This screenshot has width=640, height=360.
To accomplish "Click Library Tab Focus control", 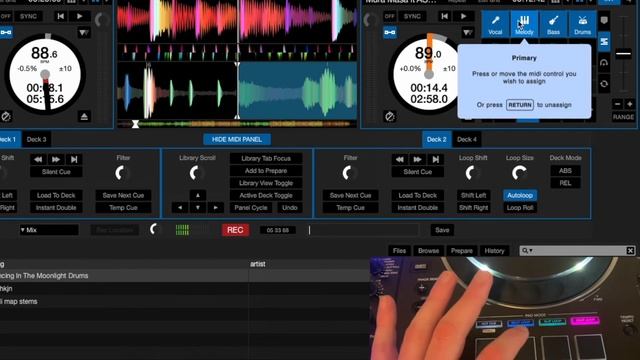I will [266, 158].
